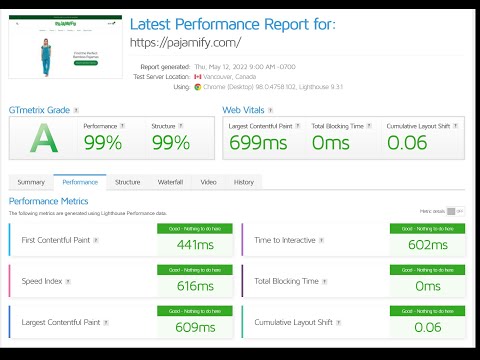
Task: Show help for Total Blocking Time web vital
Action: 369,126
